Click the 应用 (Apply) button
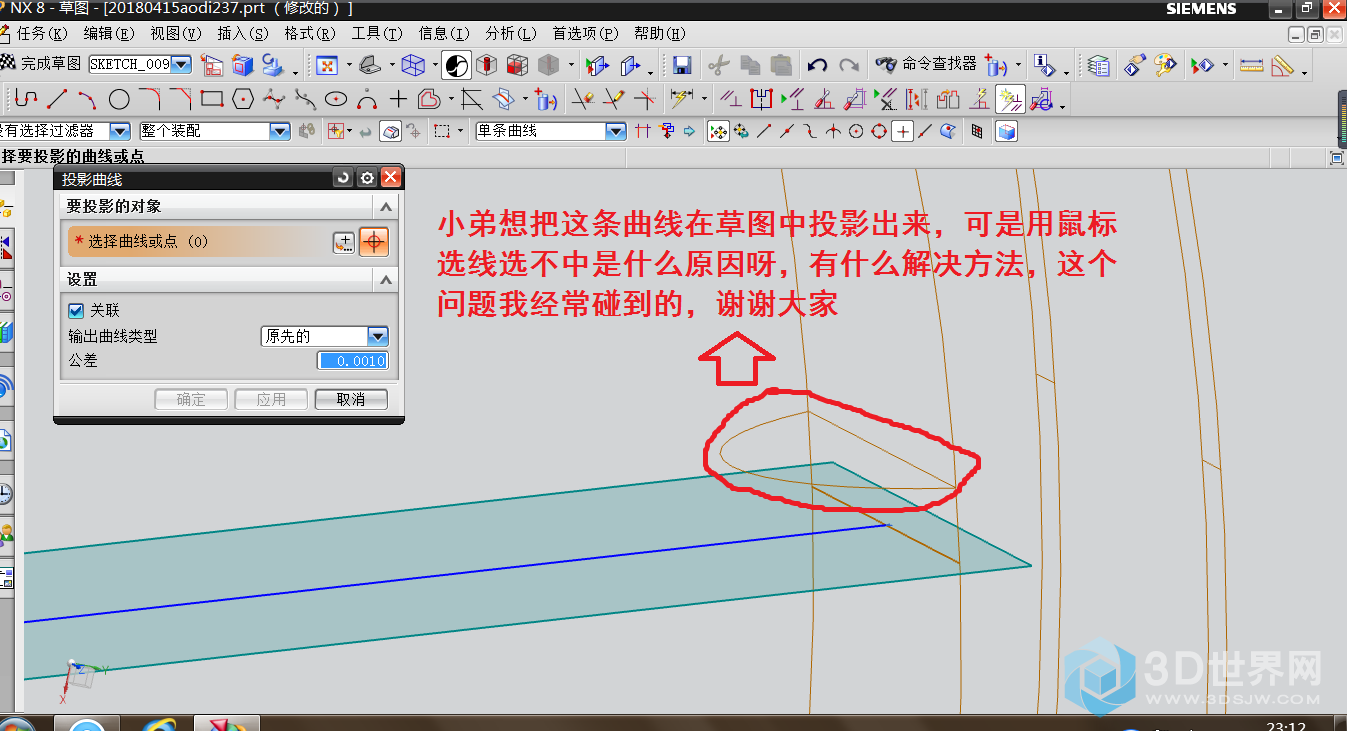The image size is (1347, 731). pos(271,399)
